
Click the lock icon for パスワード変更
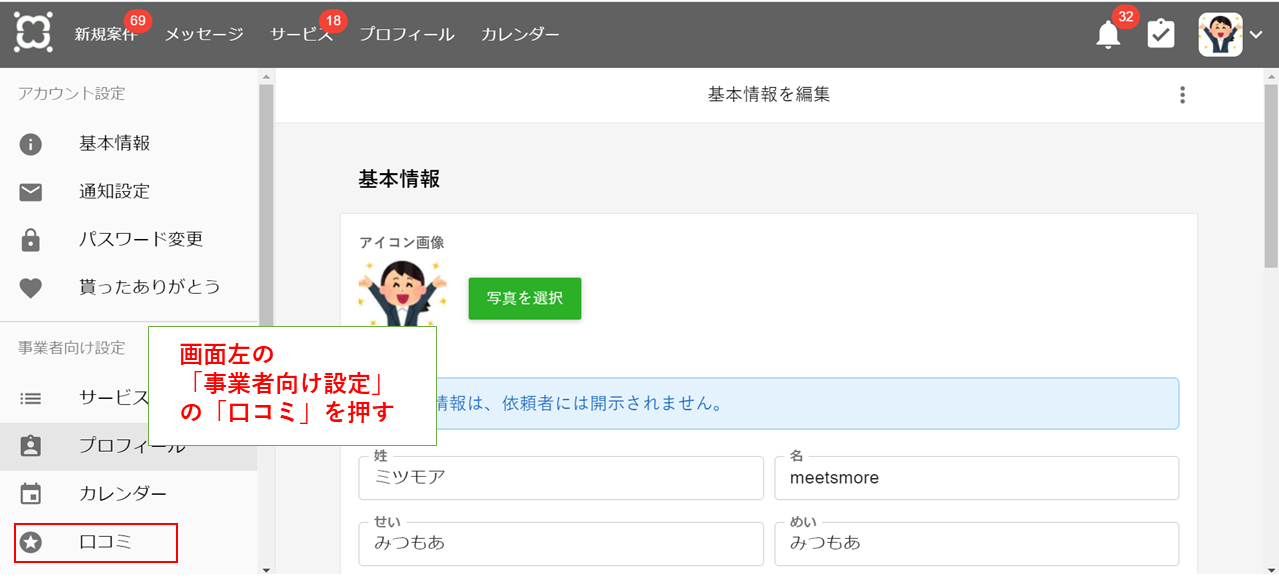pyautogui.click(x=31, y=240)
